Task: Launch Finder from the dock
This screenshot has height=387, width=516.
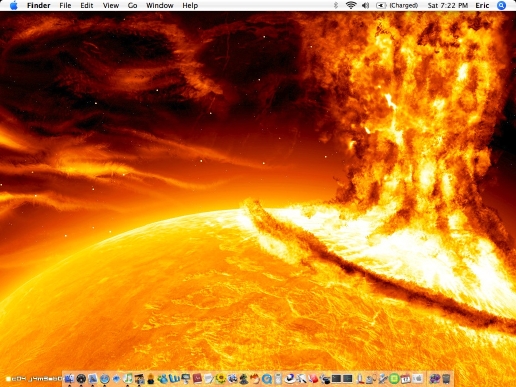Action: point(69,379)
